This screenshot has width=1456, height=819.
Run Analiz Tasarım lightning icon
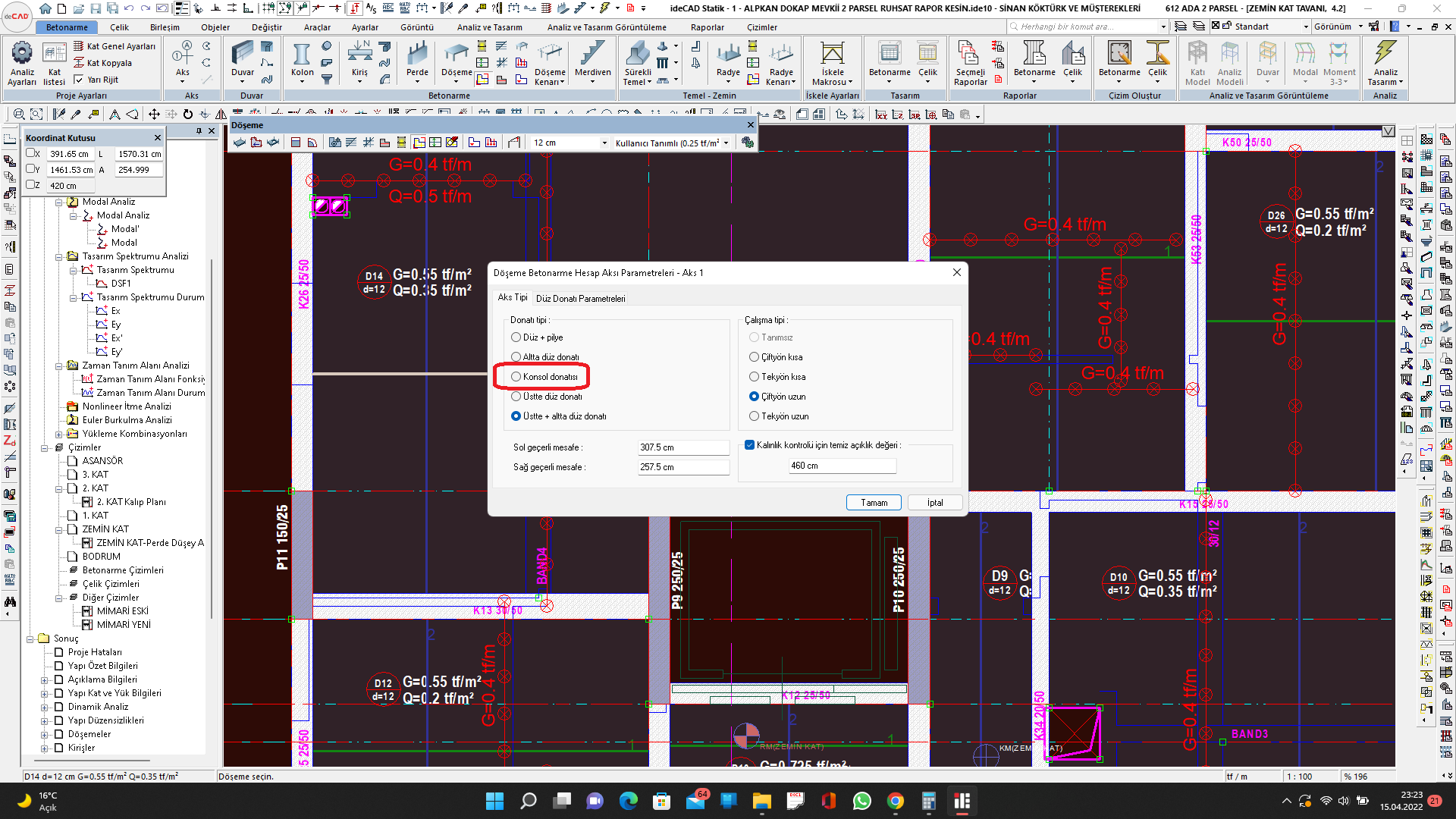point(1385,62)
